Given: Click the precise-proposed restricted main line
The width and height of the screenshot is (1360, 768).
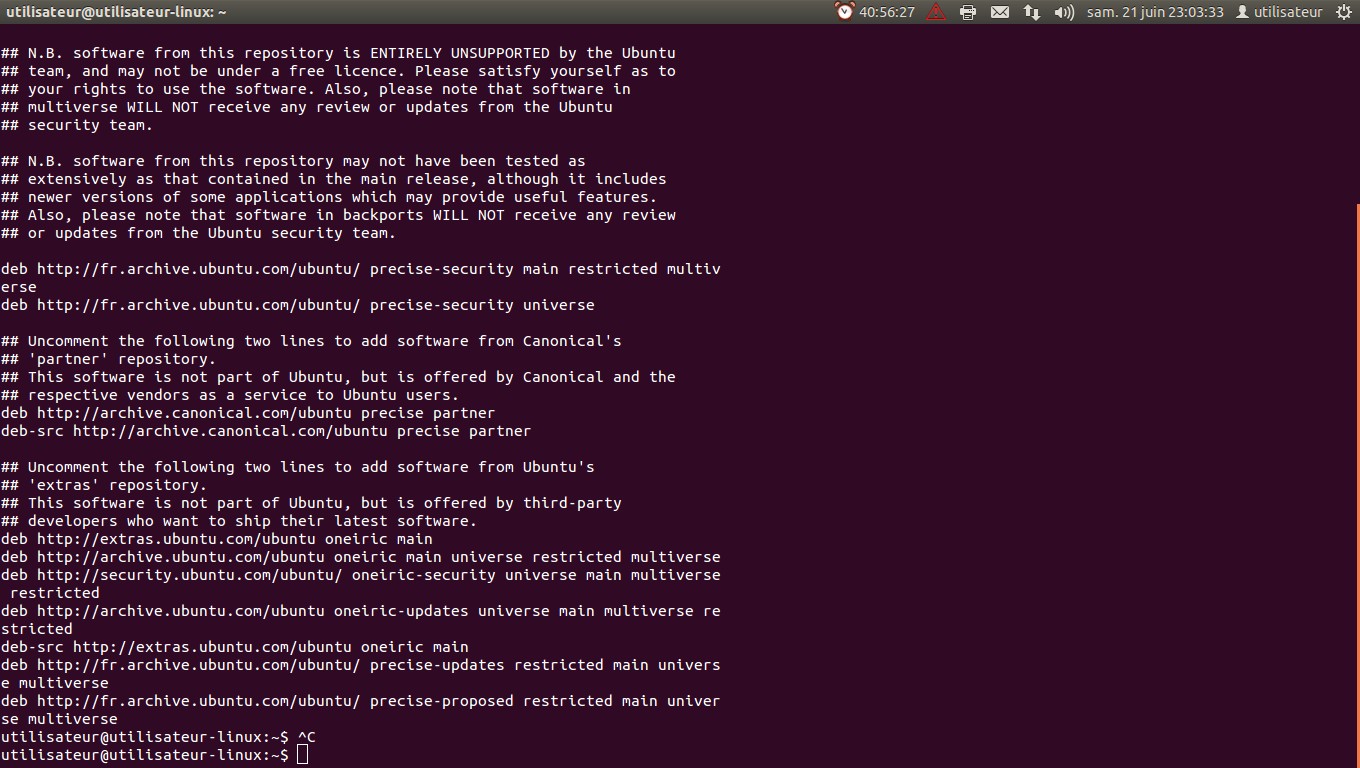Looking at the screenshot, I should [x=360, y=710].
